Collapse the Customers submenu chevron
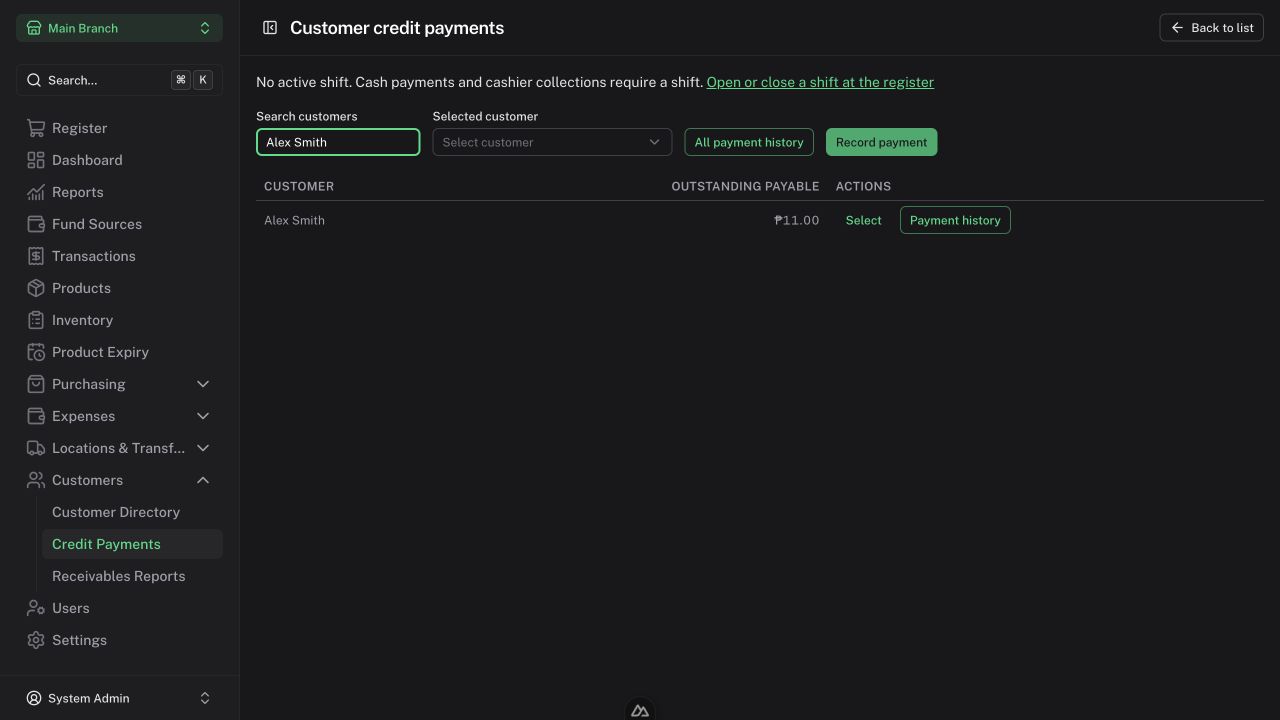The height and width of the screenshot is (720, 1280). [x=203, y=480]
